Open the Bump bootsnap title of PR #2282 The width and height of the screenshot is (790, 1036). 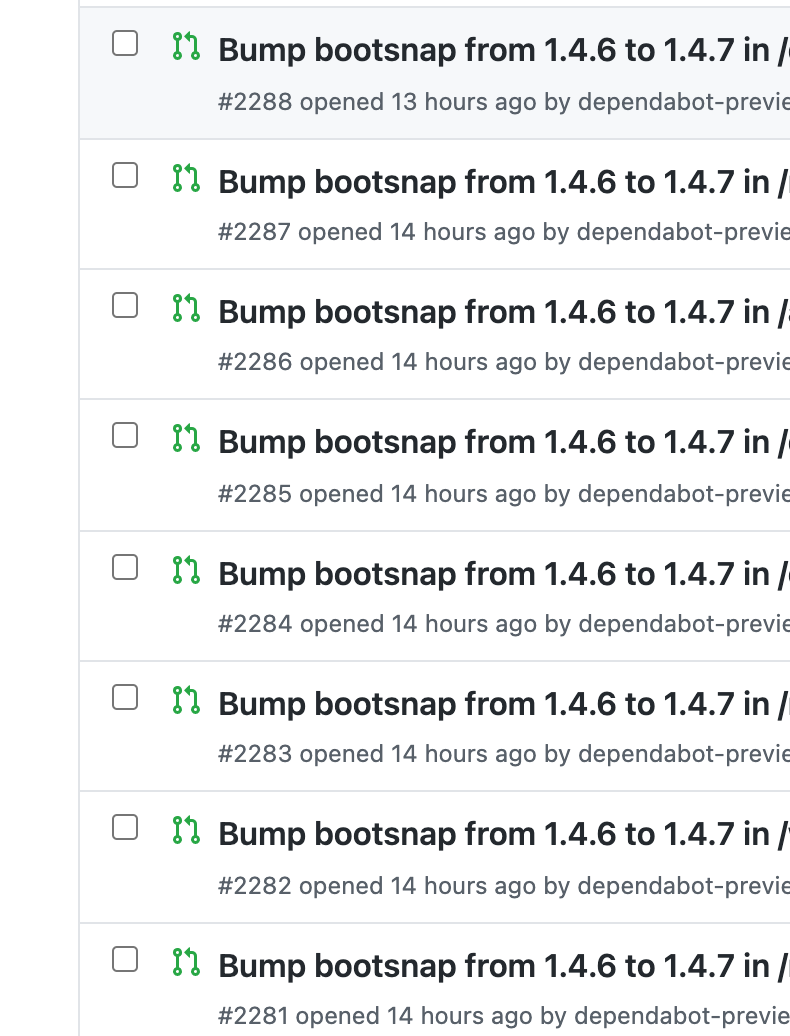pyautogui.click(x=504, y=834)
